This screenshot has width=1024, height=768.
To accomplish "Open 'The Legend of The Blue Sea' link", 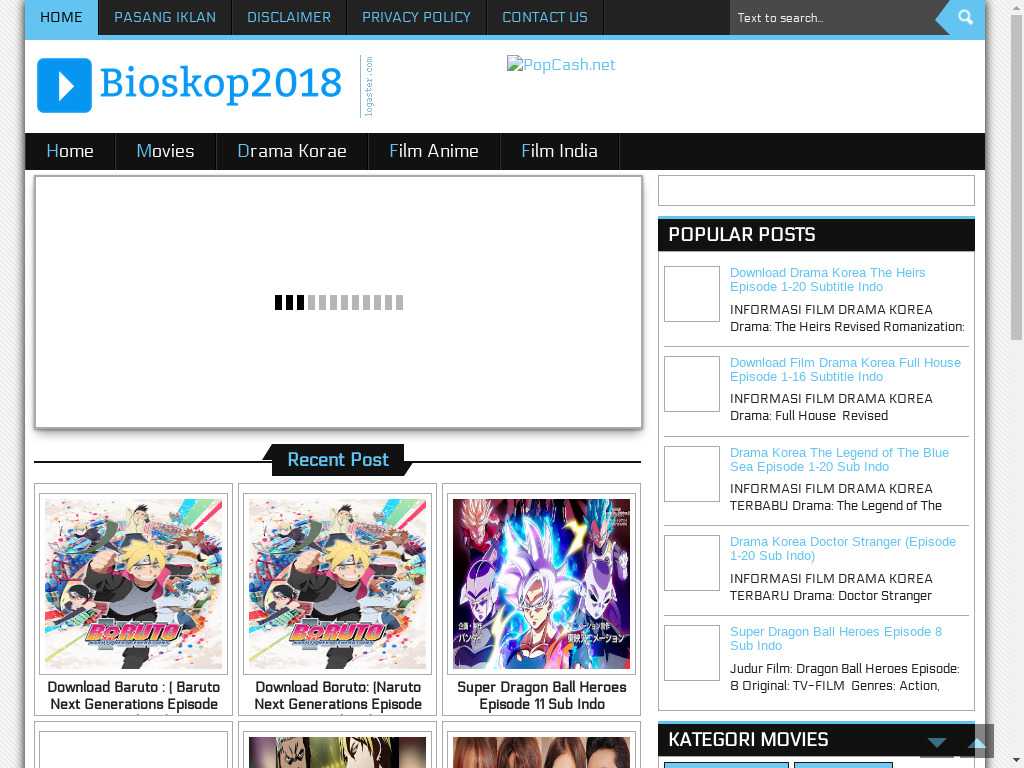I will tap(839, 460).
